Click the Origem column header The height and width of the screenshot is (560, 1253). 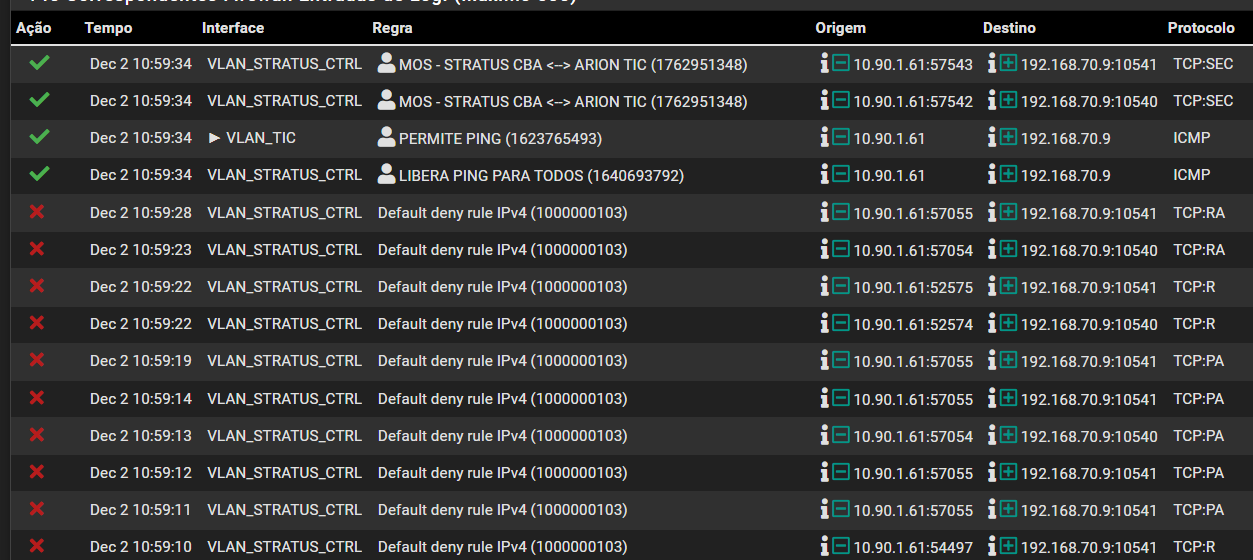[840, 28]
